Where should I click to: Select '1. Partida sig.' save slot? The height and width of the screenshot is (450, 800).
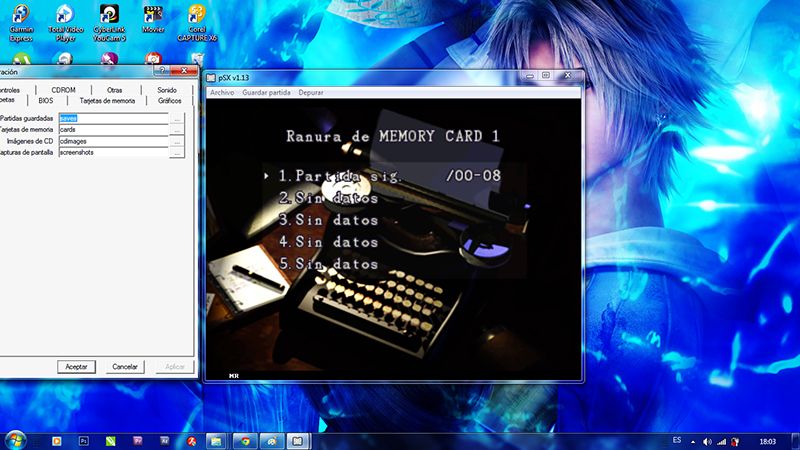click(x=390, y=176)
